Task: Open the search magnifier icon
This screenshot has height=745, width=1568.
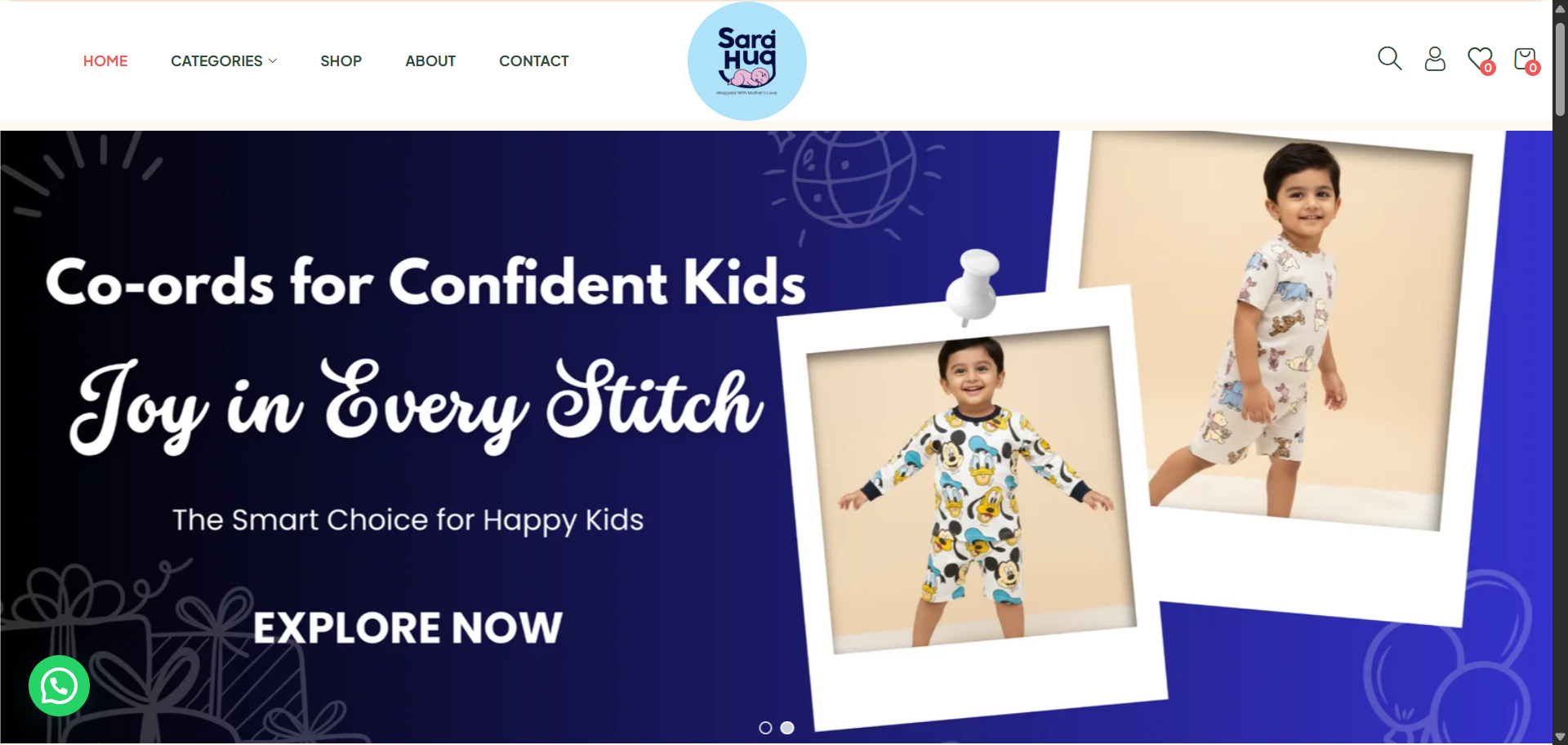Action: (1389, 59)
